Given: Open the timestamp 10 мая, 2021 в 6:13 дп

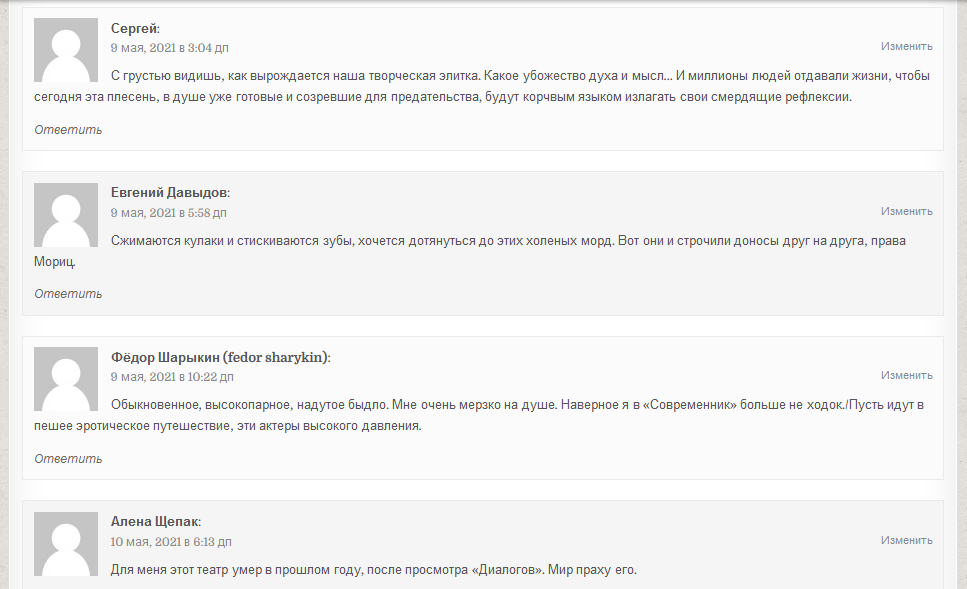Looking at the screenshot, I should pos(171,542).
